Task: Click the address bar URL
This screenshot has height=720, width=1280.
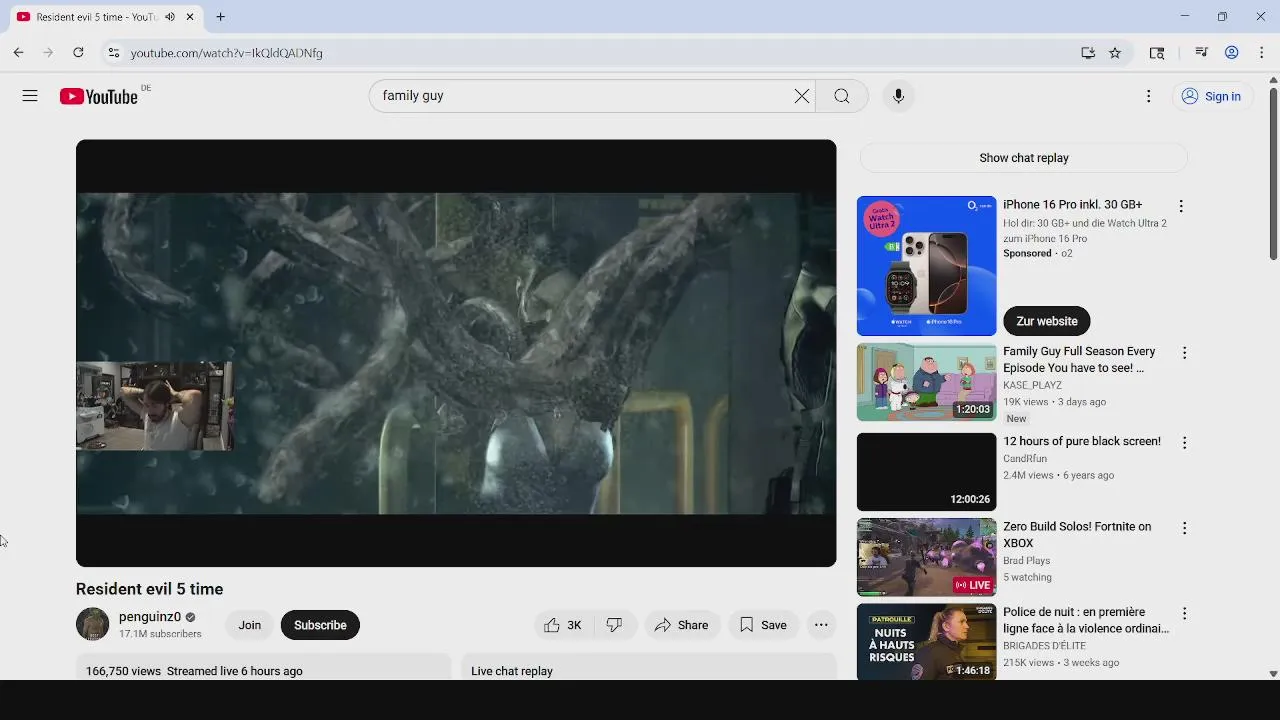Action: pyautogui.click(x=226, y=53)
